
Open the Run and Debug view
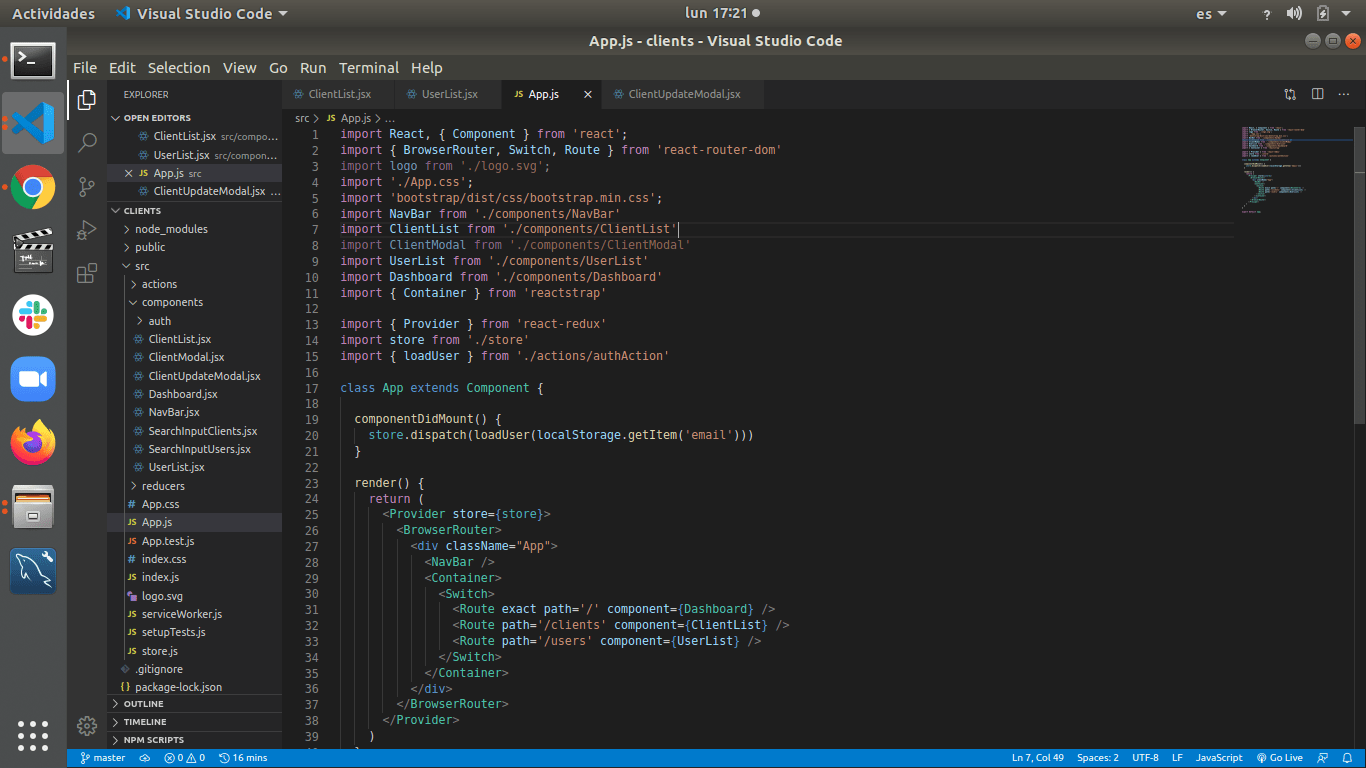point(87,230)
